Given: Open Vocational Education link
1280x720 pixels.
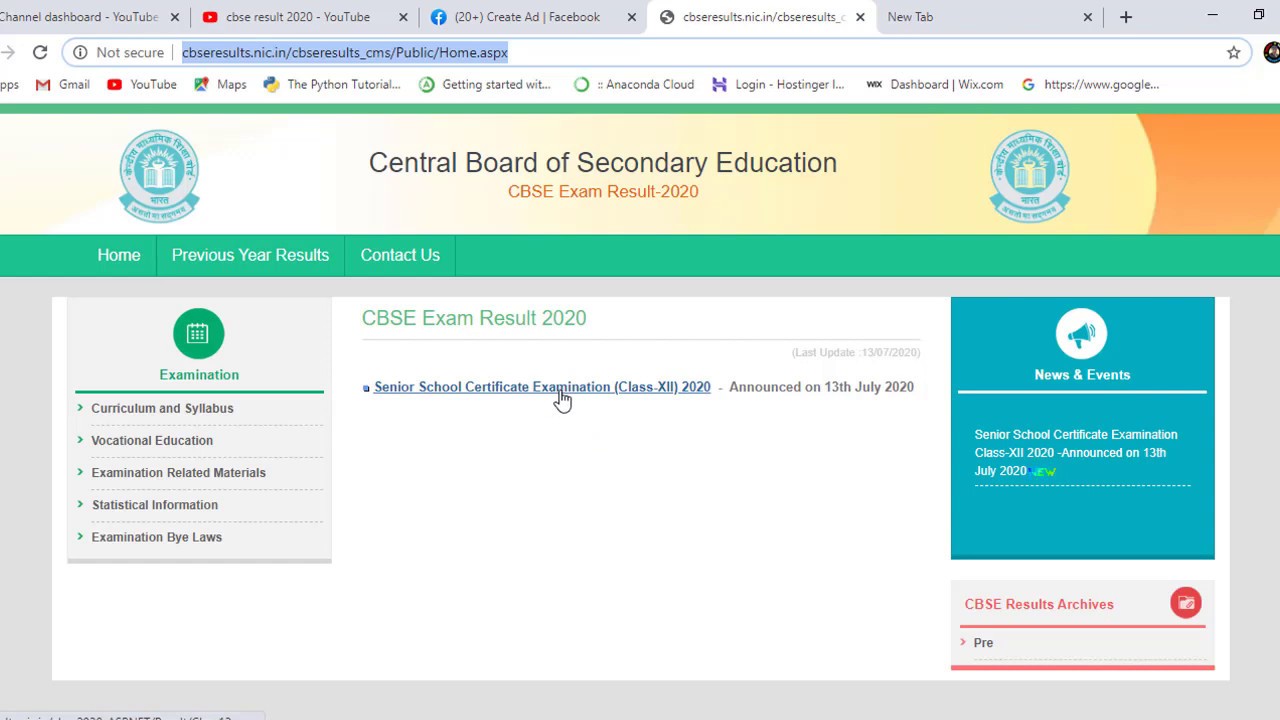Looking at the screenshot, I should click(x=152, y=440).
